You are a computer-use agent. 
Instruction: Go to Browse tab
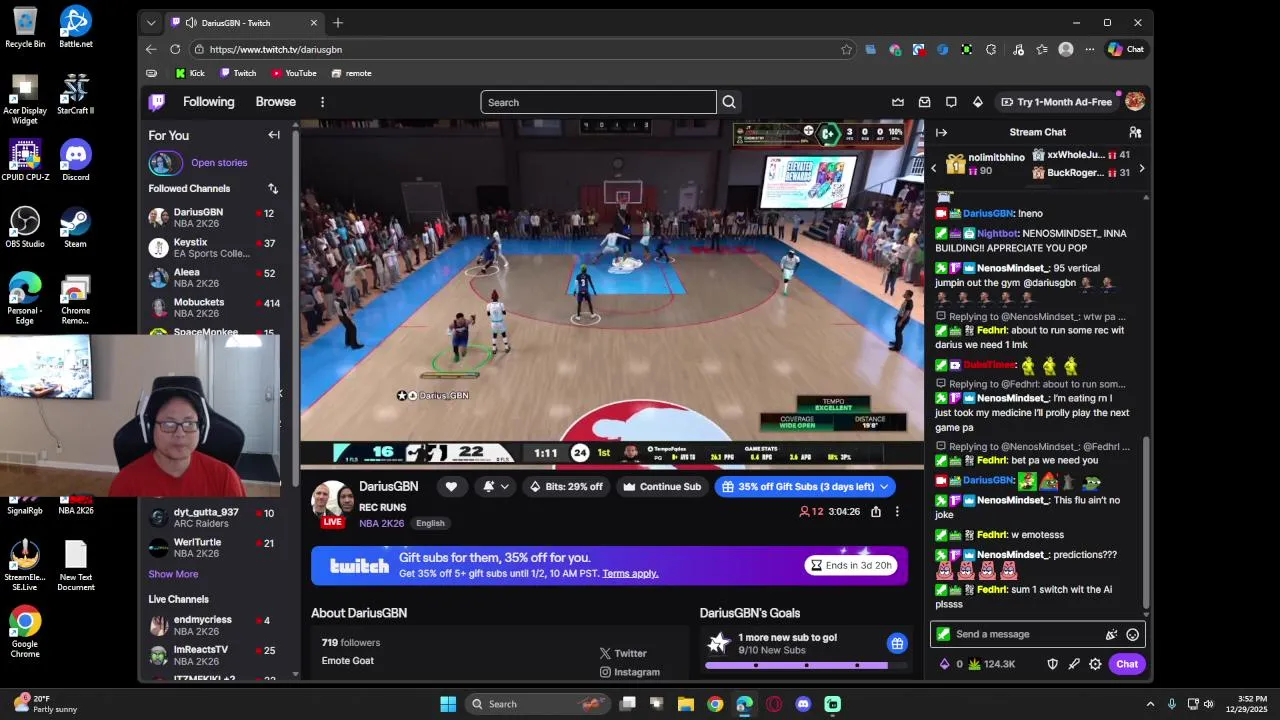[275, 102]
